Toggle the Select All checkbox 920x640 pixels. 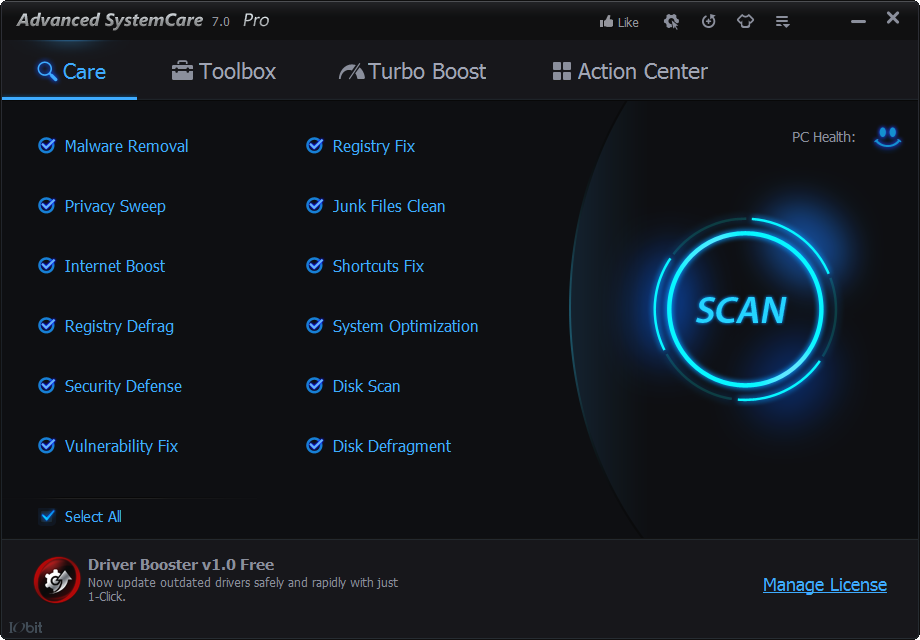pos(48,516)
